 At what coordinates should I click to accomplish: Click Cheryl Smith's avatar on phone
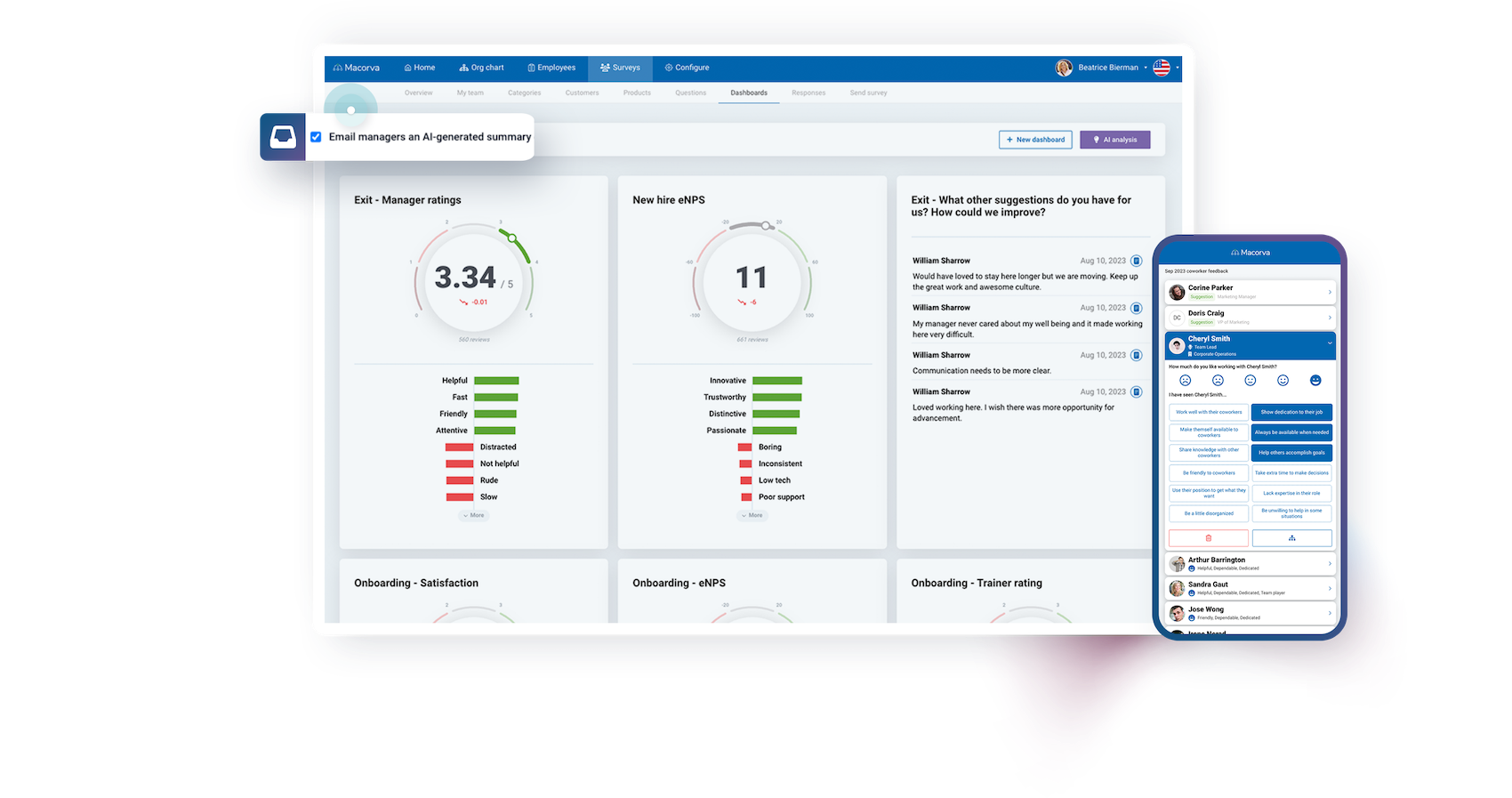pyautogui.click(x=1177, y=345)
